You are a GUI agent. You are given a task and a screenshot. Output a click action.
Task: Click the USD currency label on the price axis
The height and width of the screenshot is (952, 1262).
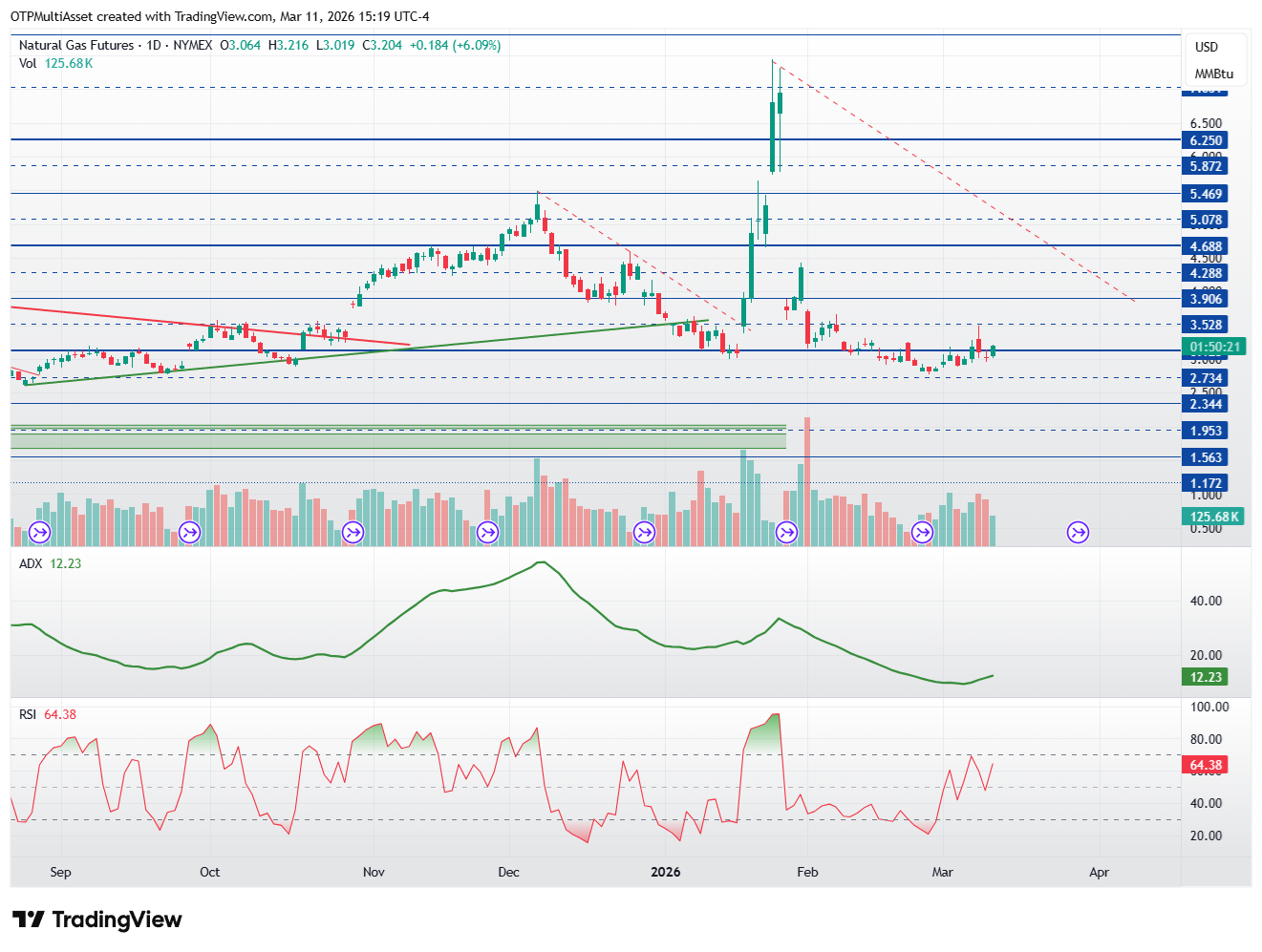pyautogui.click(x=1207, y=47)
